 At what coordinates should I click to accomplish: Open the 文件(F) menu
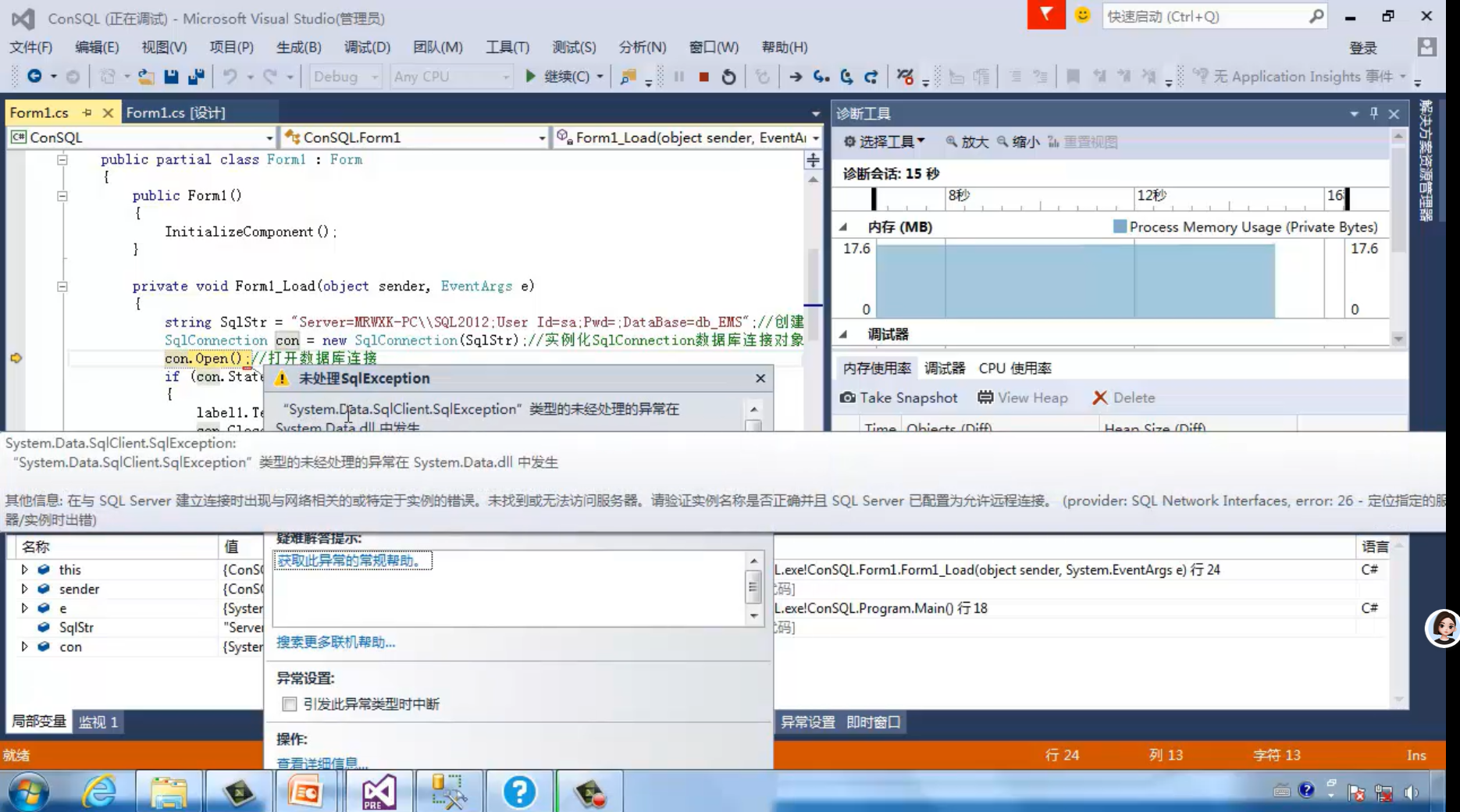point(30,47)
